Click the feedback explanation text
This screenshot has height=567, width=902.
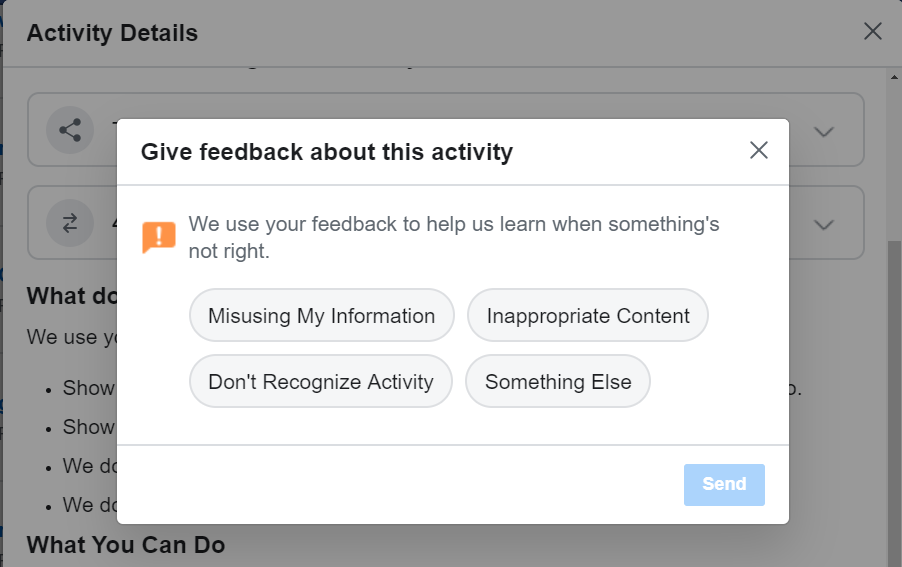454,237
